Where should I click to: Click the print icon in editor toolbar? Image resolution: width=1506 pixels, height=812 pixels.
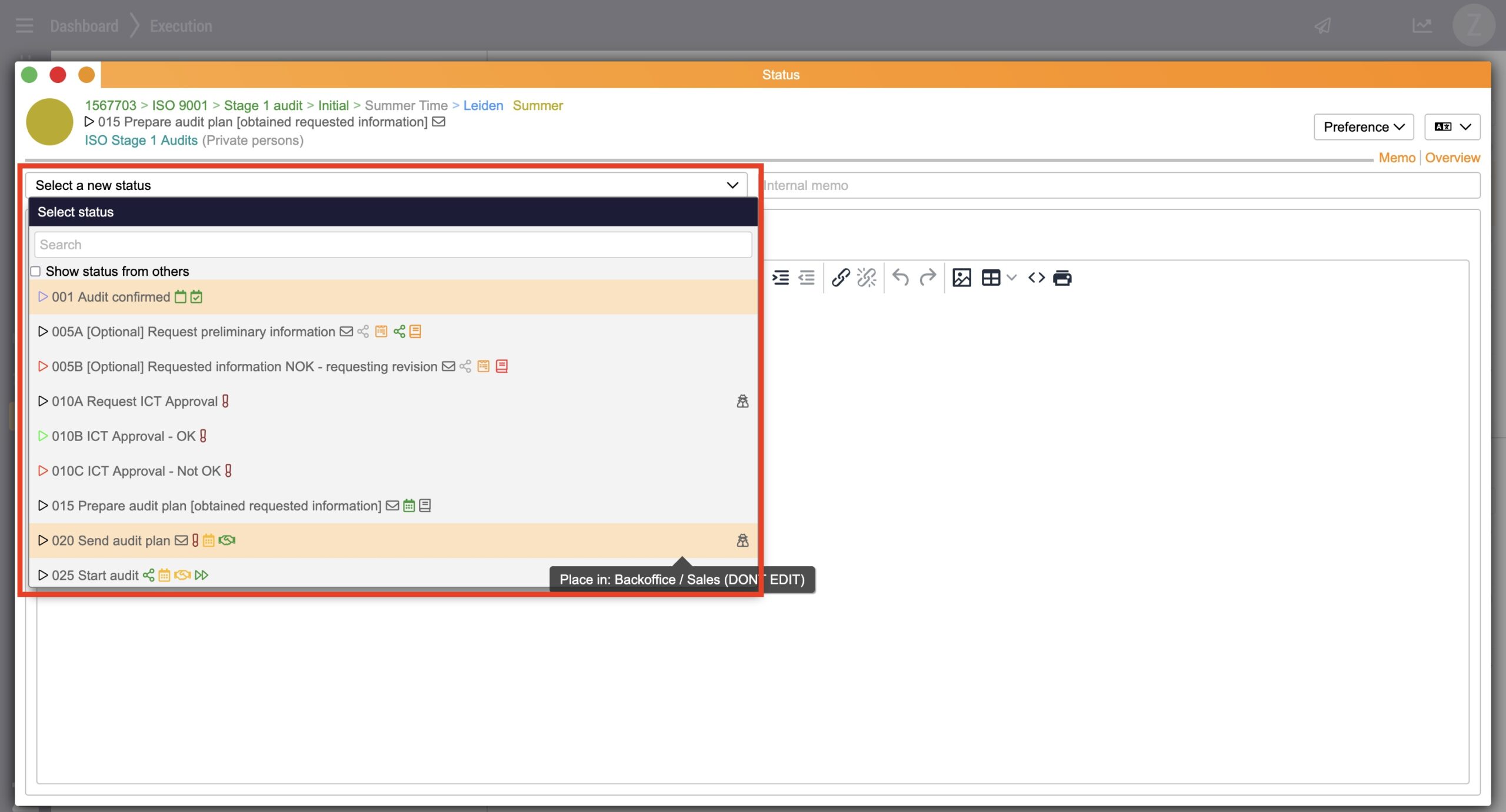pyautogui.click(x=1062, y=278)
